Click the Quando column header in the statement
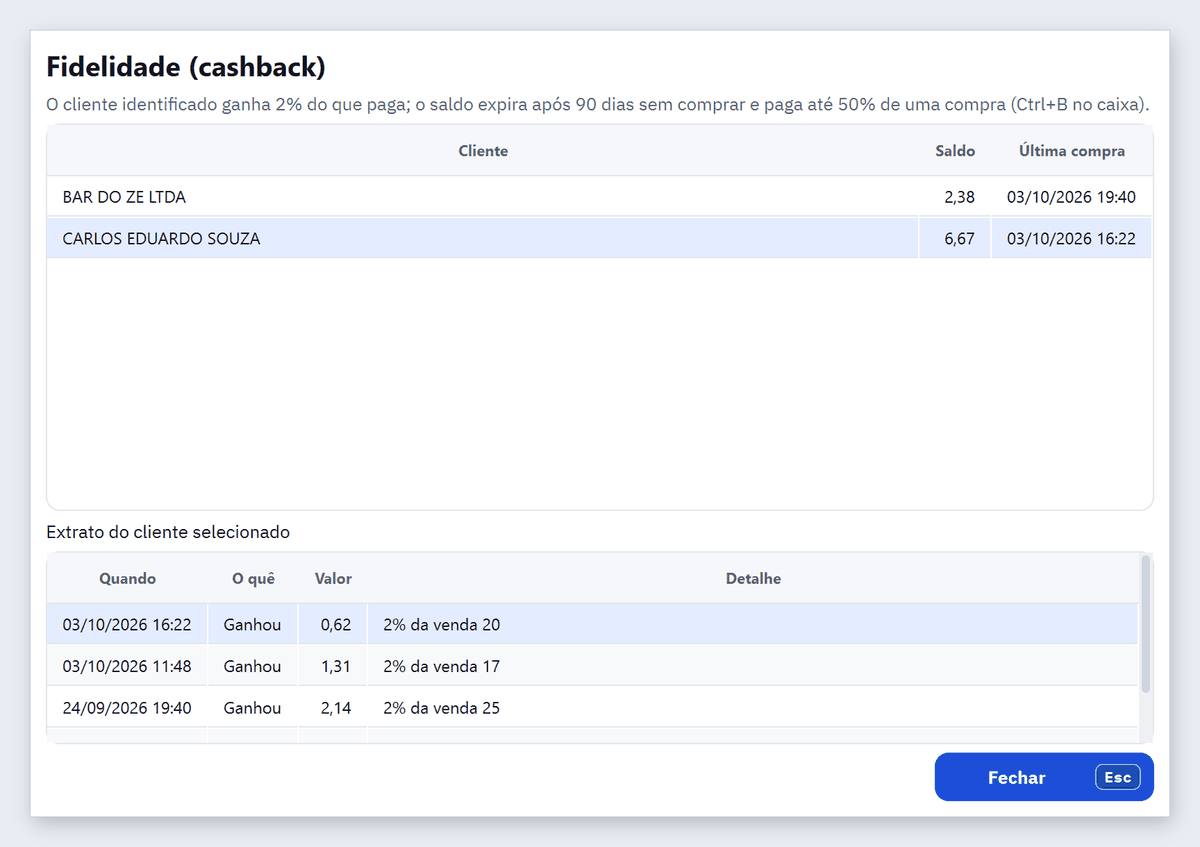This screenshot has width=1200, height=847. pyautogui.click(x=127, y=579)
